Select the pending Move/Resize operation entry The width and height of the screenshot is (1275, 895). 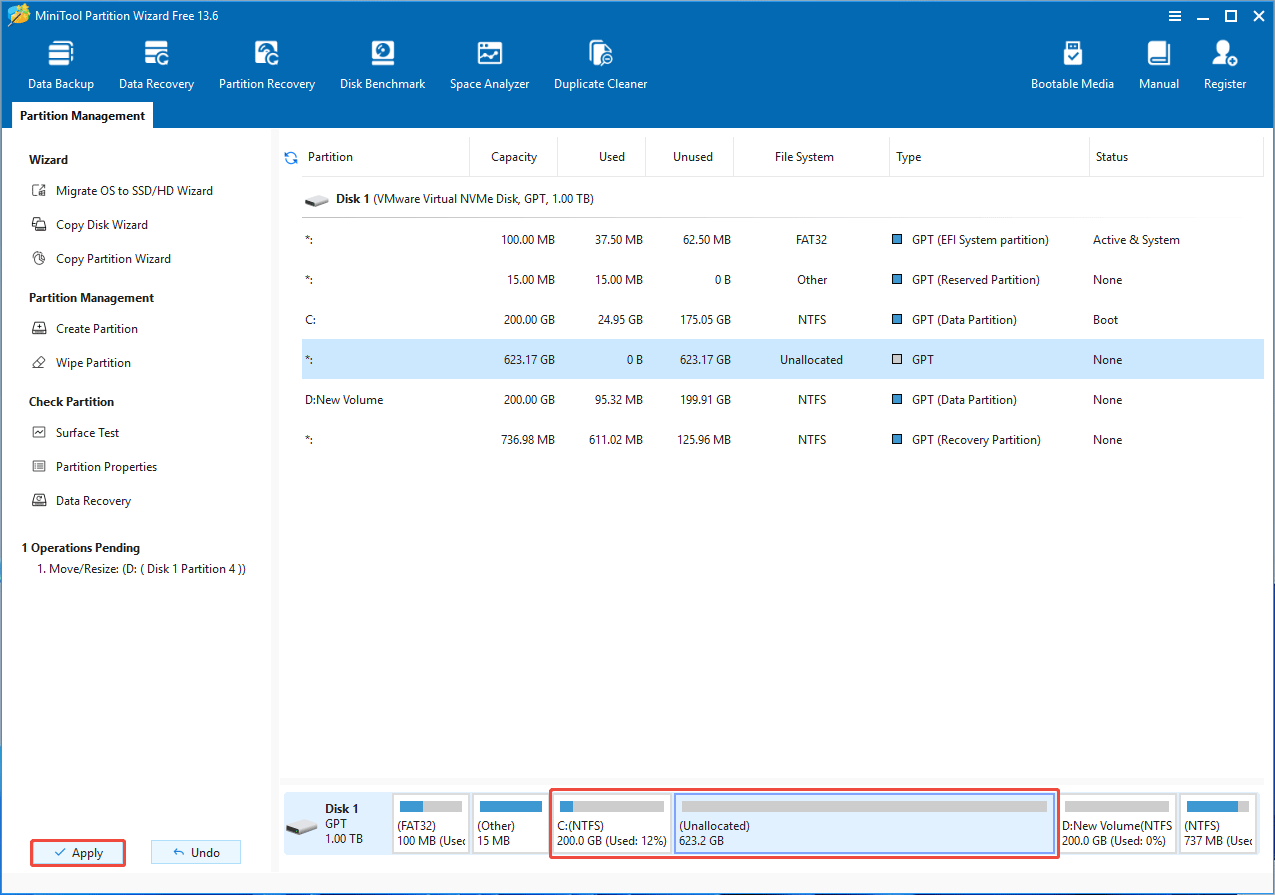[141, 569]
